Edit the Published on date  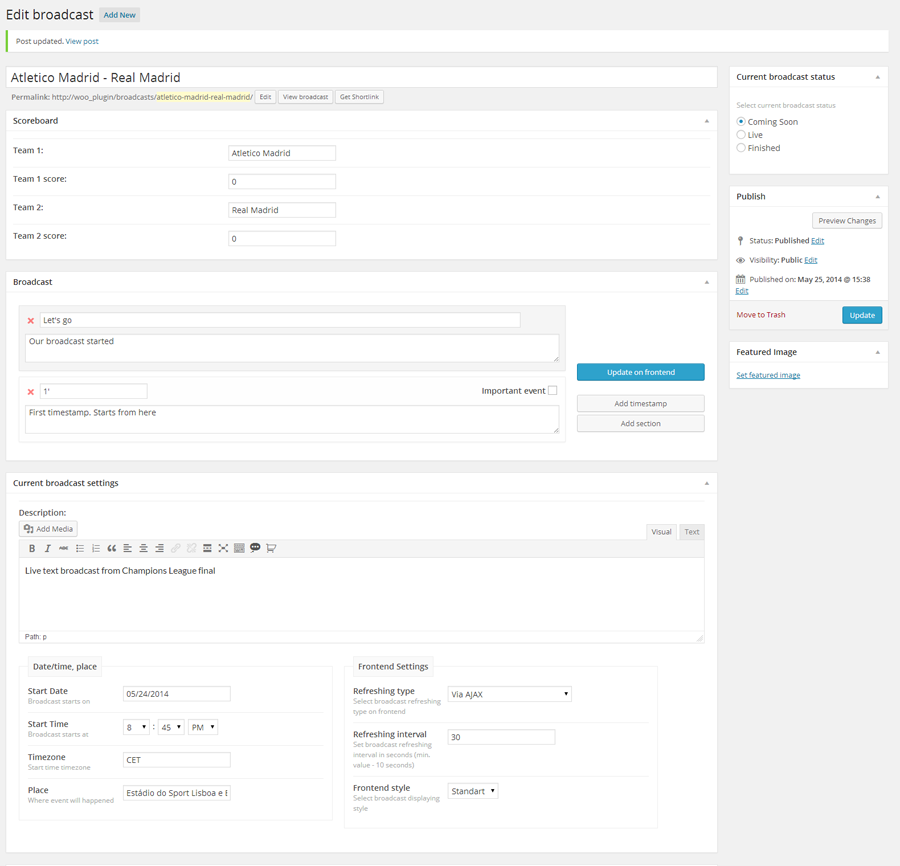tap(742, 291)
